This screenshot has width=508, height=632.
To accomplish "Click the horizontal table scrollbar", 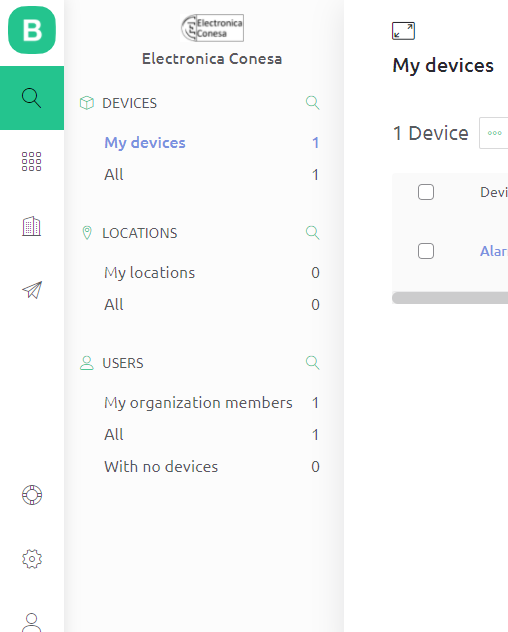I will click(450, 298).
